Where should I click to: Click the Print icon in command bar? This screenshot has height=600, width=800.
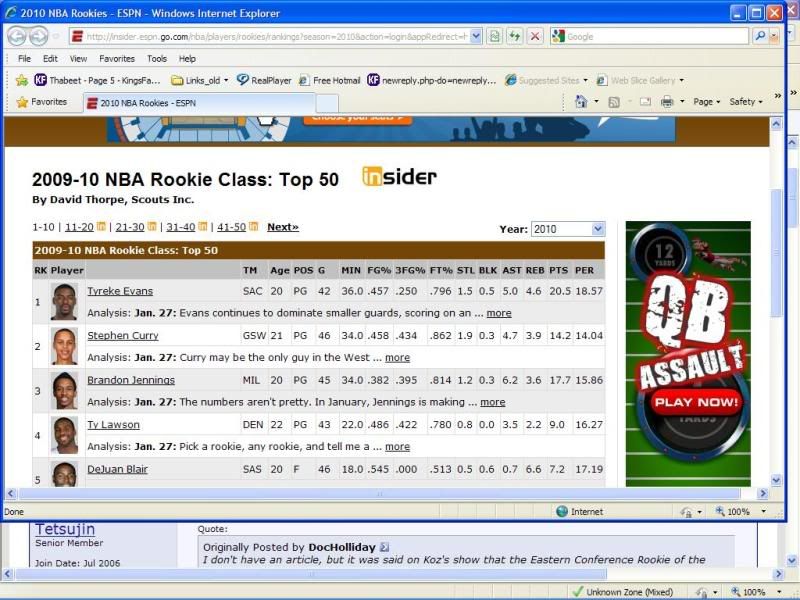667,102
